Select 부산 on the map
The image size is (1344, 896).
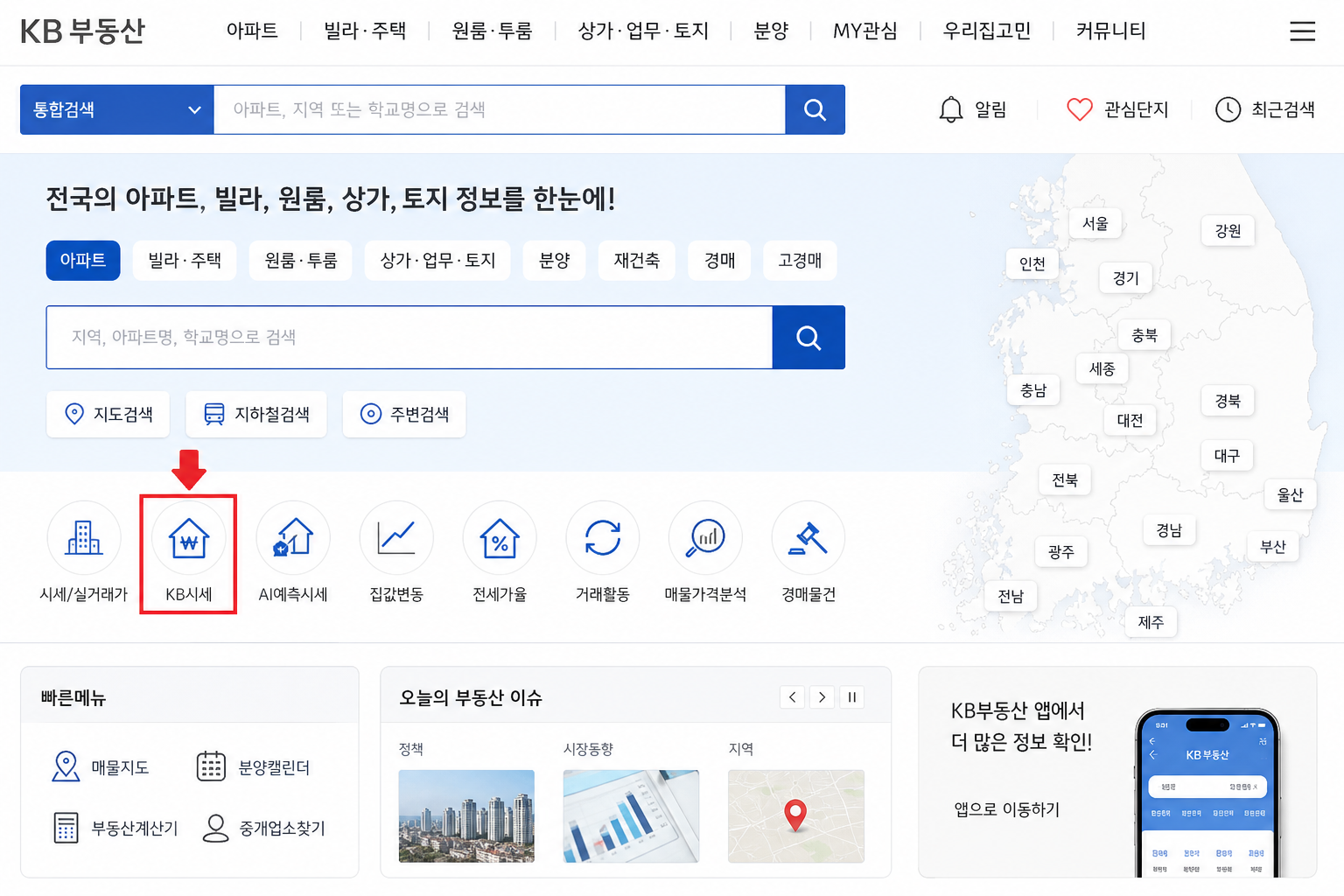[x=1273, y=547]
